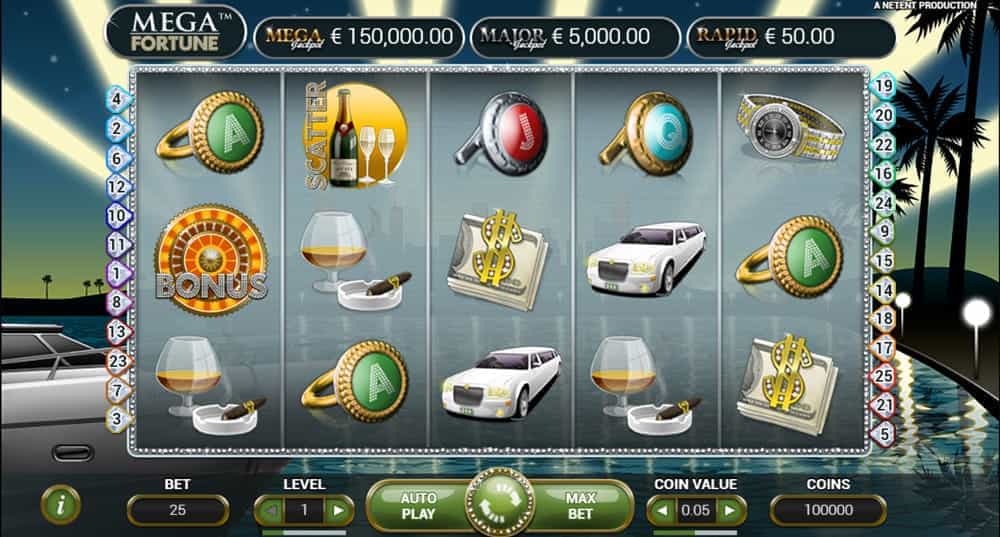
Task: Click the Scatter champagne symbol
Action: click(x=354, y=135)
